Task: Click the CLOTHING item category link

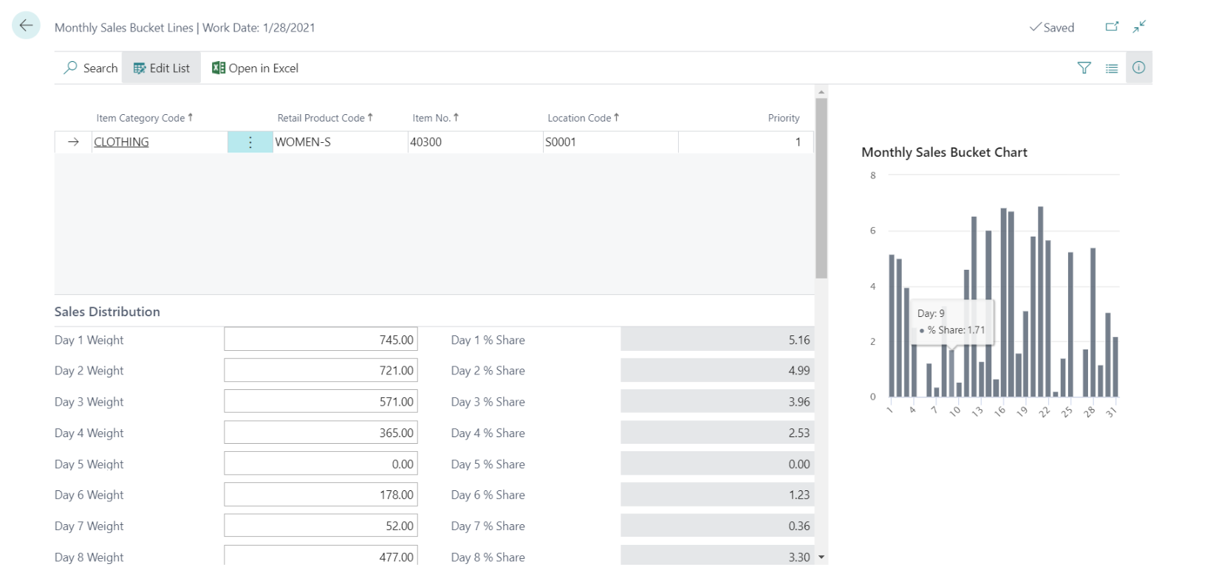Action: [121, 142]
